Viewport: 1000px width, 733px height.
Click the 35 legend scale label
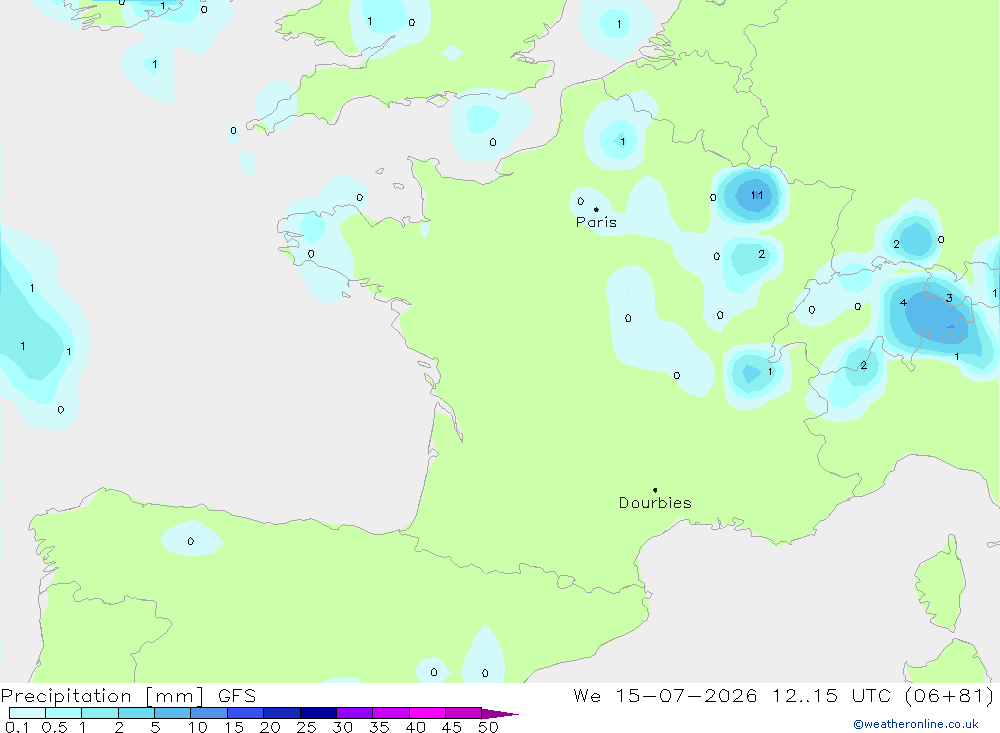pos(379,727)
